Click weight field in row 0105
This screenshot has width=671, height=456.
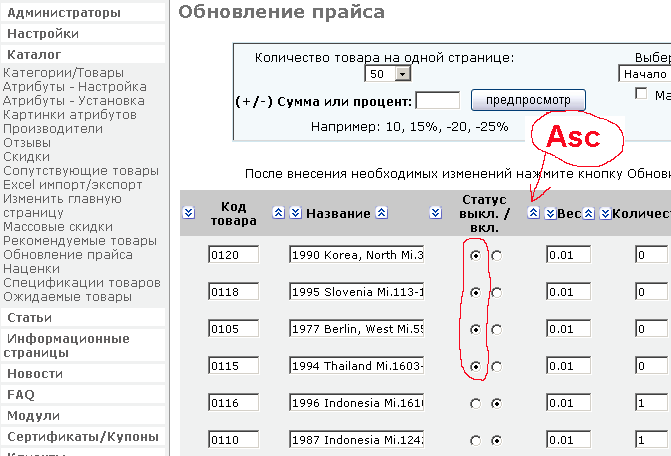coord(568,329)
